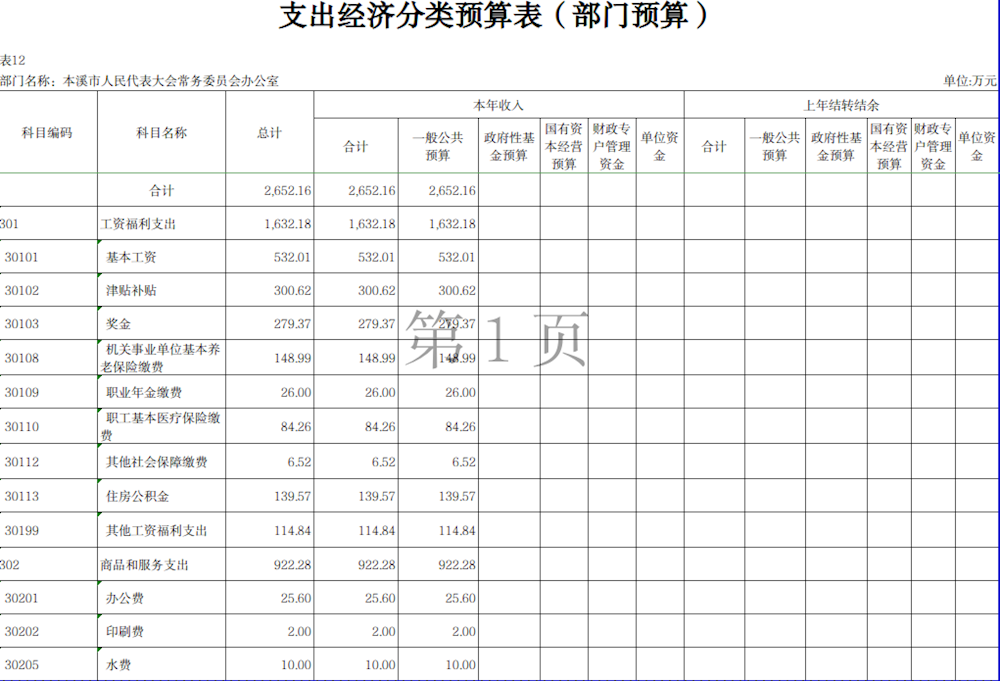Click 300.62 in 本年收入 合计 column
The width and height of the screenshot is (1000, 681).
coord(376,290)
